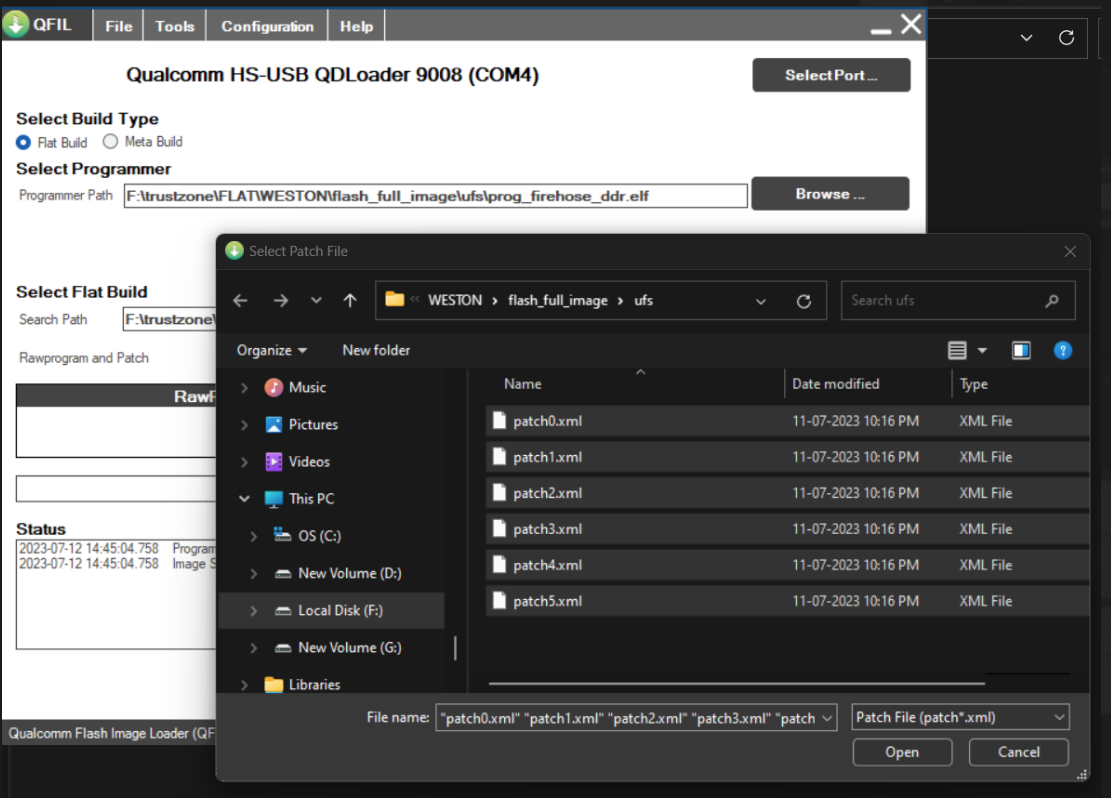This screenshot has width=1111, height=798.
Task: Open the recent locations dropdown
Action: coord(316,300)
